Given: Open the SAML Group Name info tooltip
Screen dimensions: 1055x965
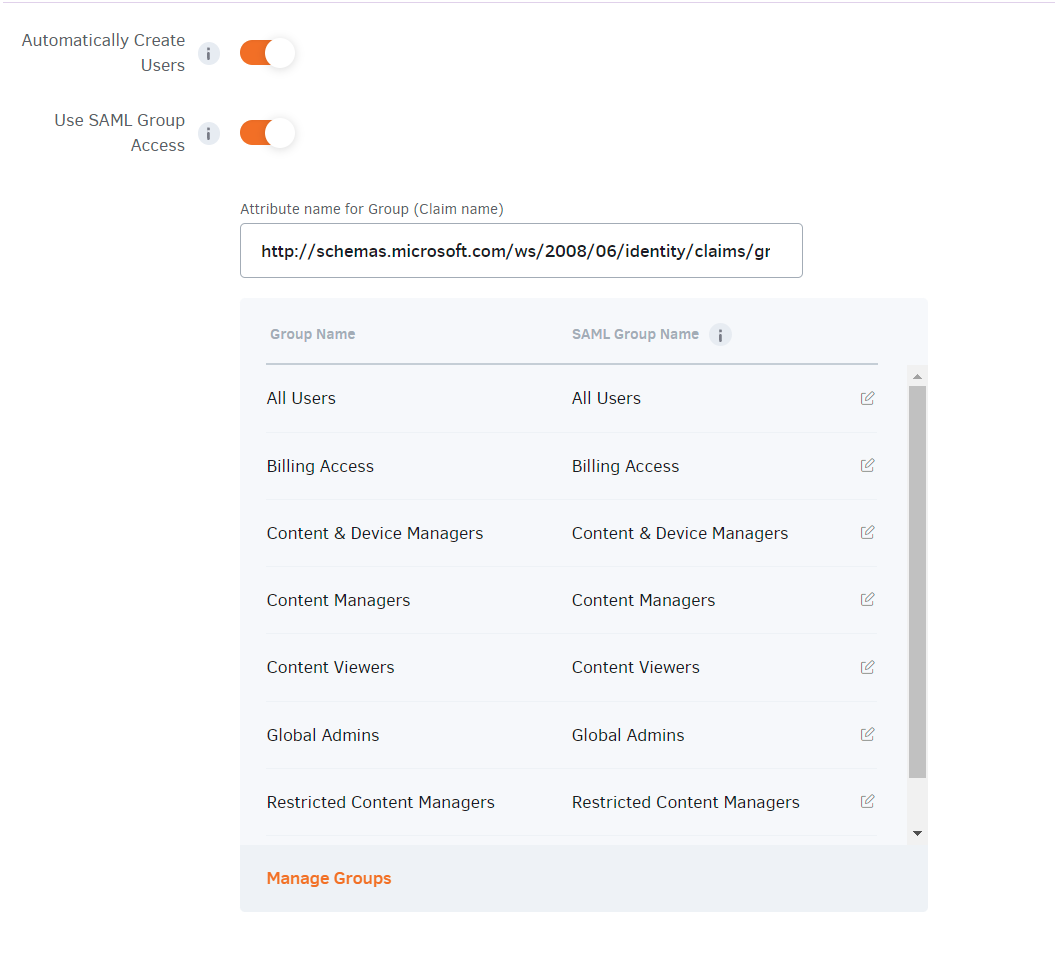Looking at the screenshot, I should [720, 335].
